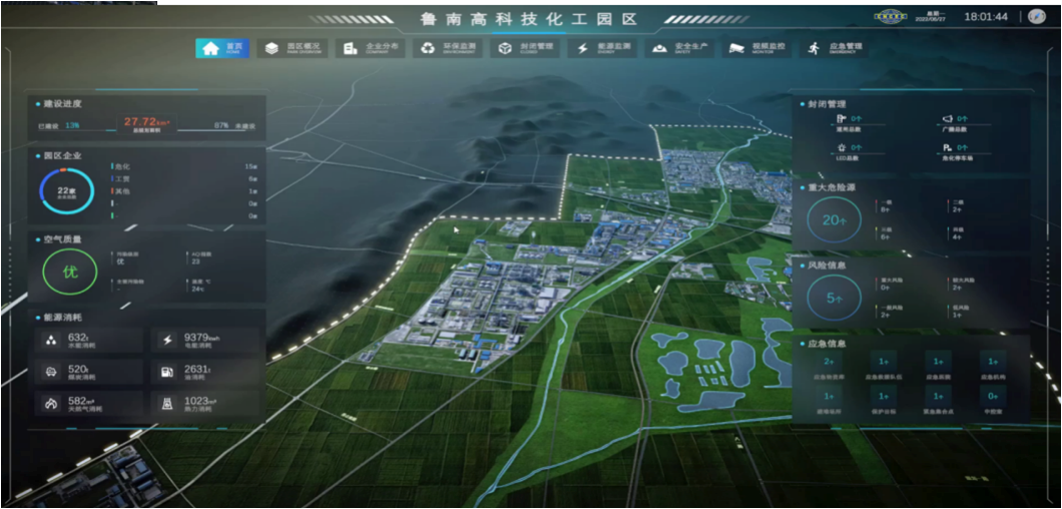Select the green 优 air quality circle

click(x=70, y=273)
